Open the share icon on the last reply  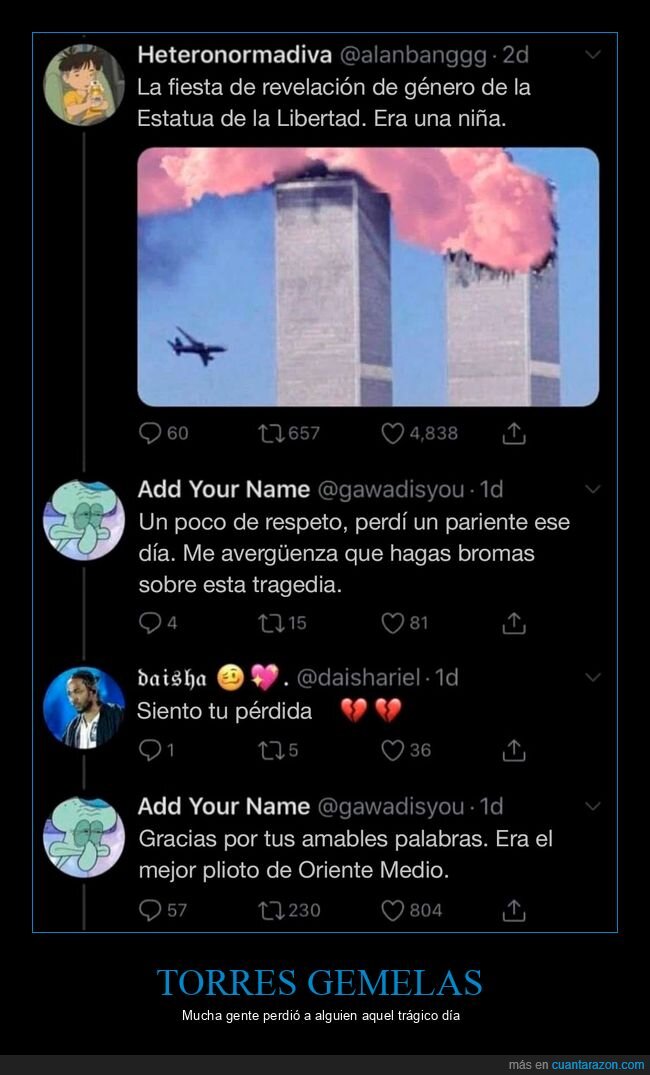[x=514, y=910]
